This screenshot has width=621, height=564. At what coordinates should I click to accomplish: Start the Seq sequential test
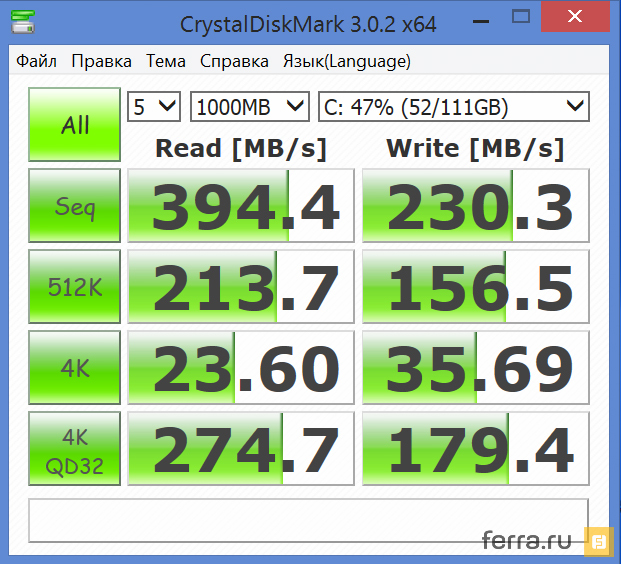point(75,206)
